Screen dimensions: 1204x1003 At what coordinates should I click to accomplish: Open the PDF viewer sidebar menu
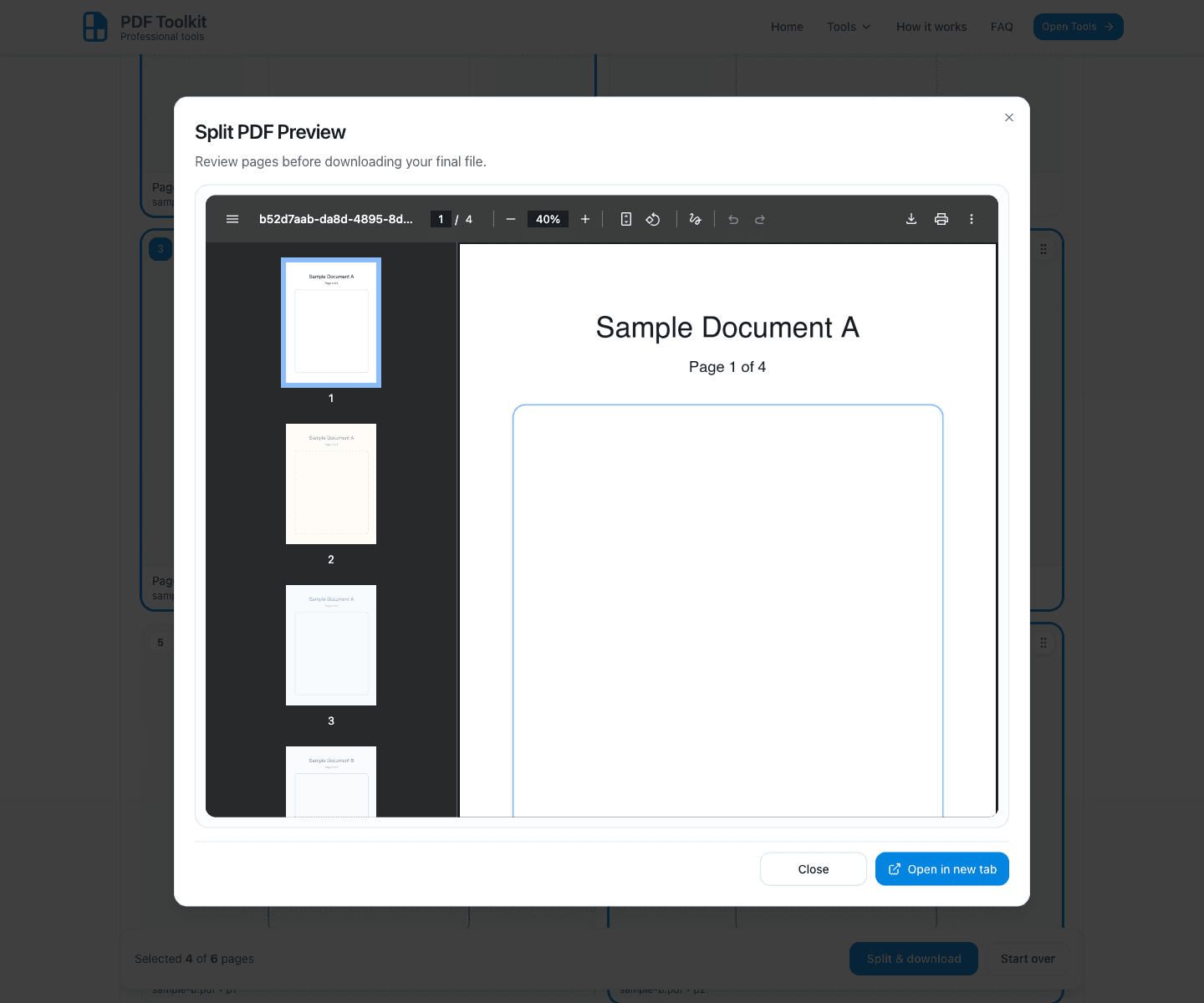[232, 219]
